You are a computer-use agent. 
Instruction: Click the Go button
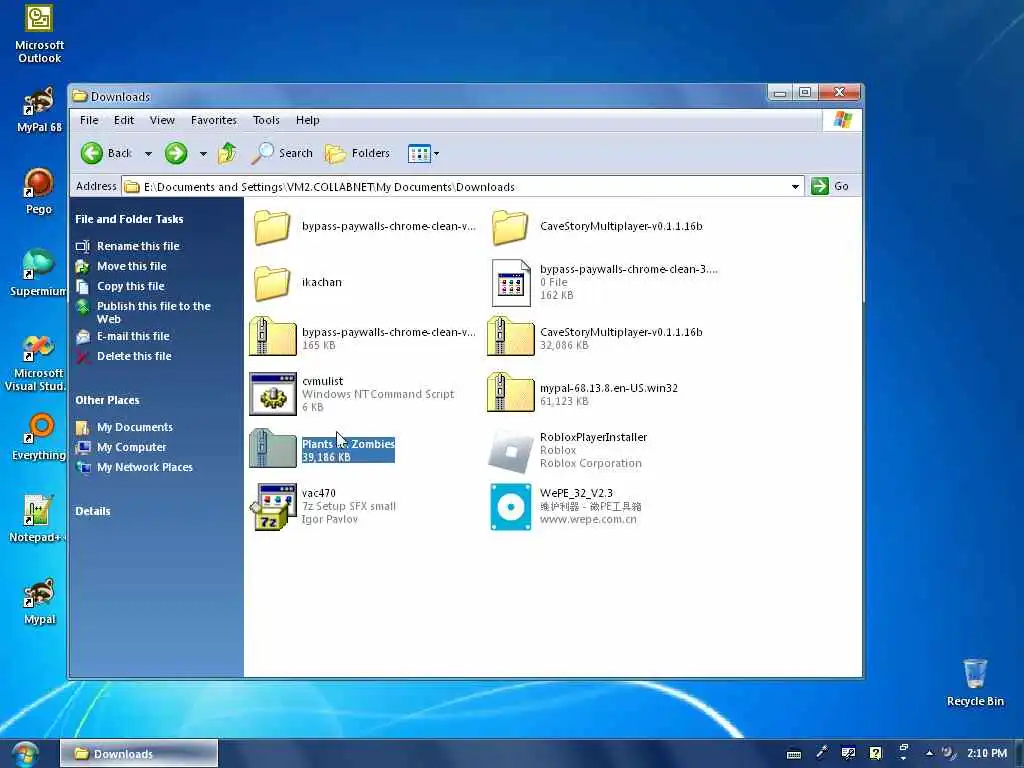(830, 186)
